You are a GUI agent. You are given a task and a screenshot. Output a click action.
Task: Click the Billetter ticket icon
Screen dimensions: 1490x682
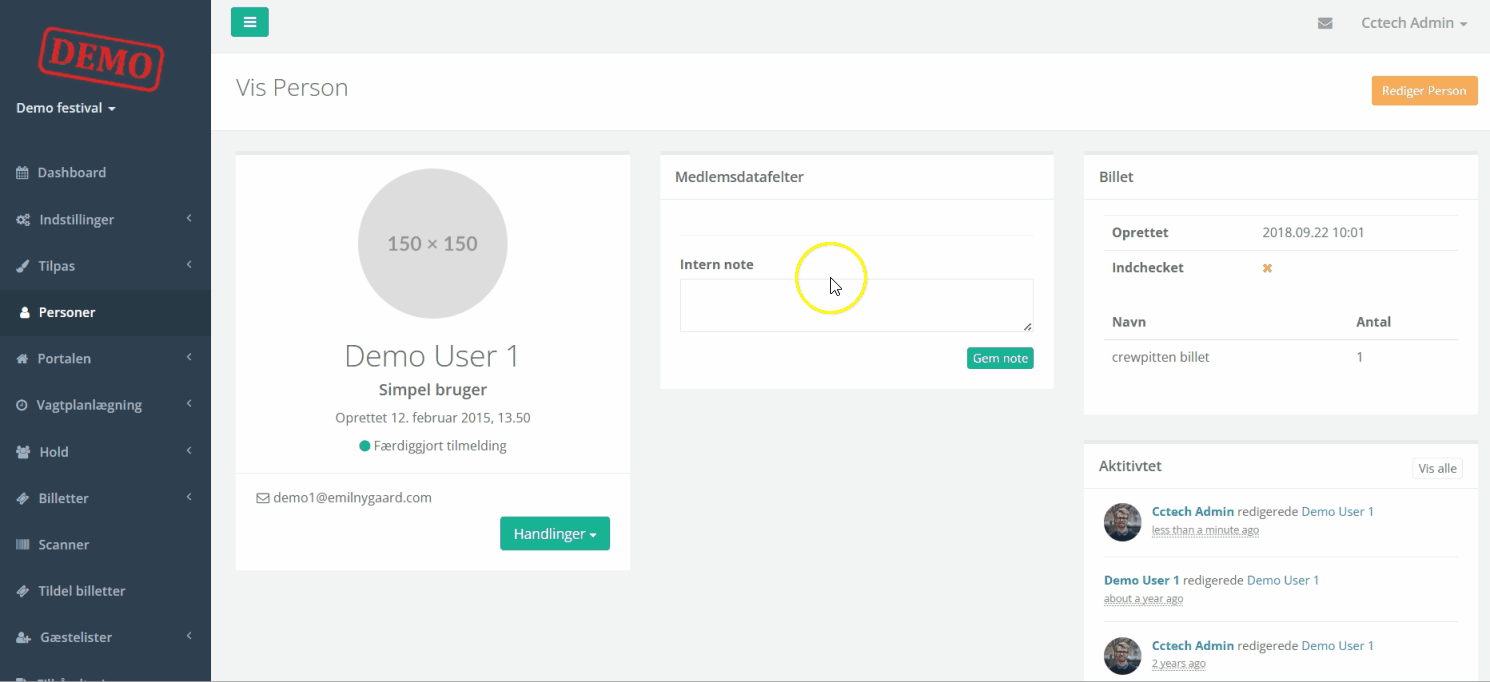[x=22, y=498]
